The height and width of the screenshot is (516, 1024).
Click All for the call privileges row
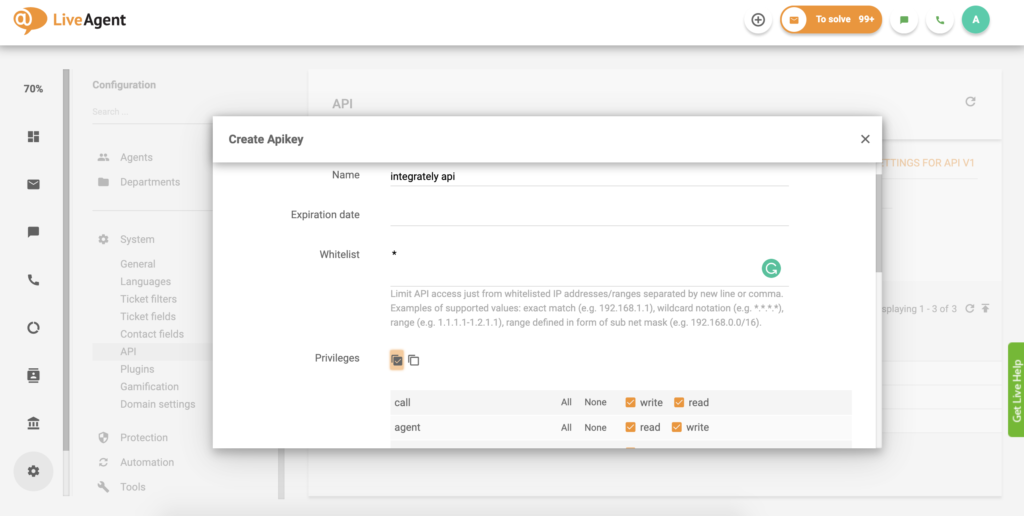566,402
